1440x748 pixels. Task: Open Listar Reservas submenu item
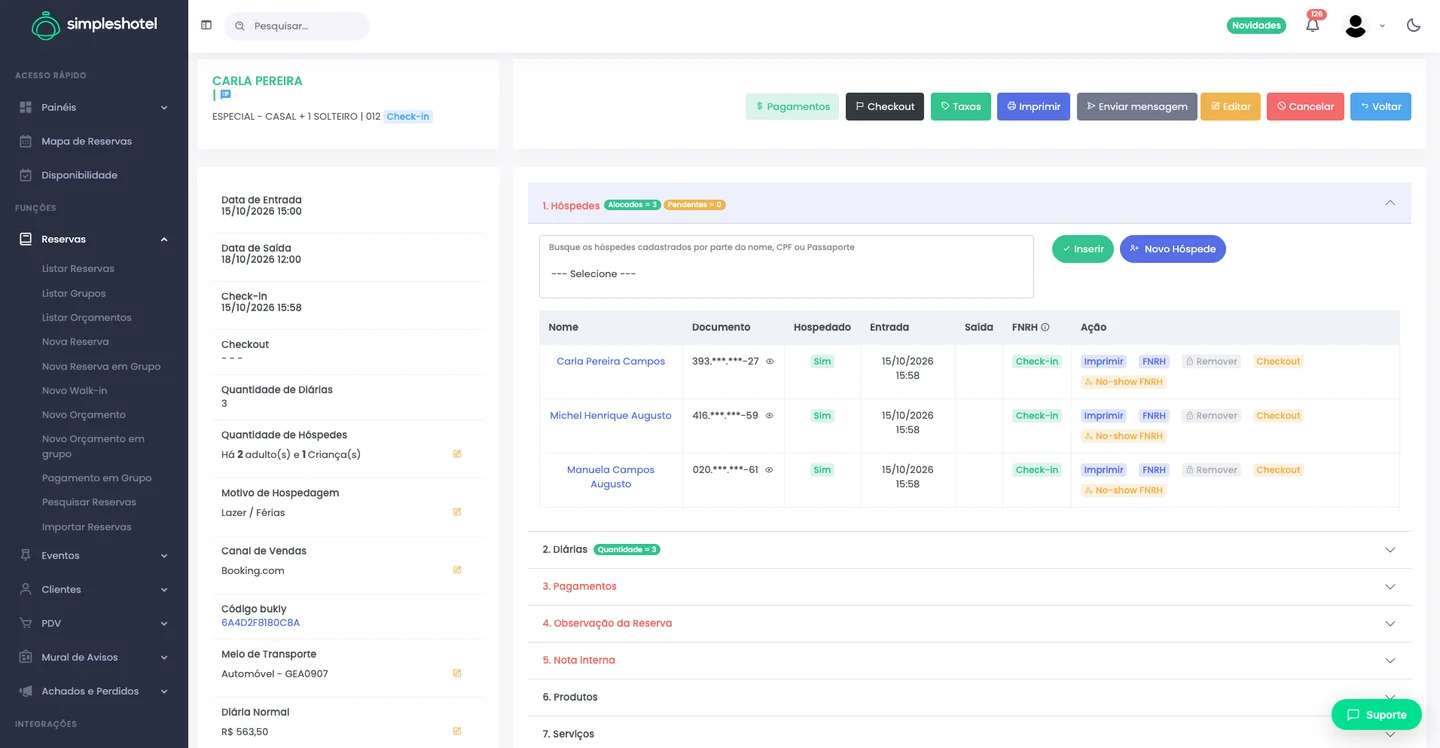[x=78, y=269]
